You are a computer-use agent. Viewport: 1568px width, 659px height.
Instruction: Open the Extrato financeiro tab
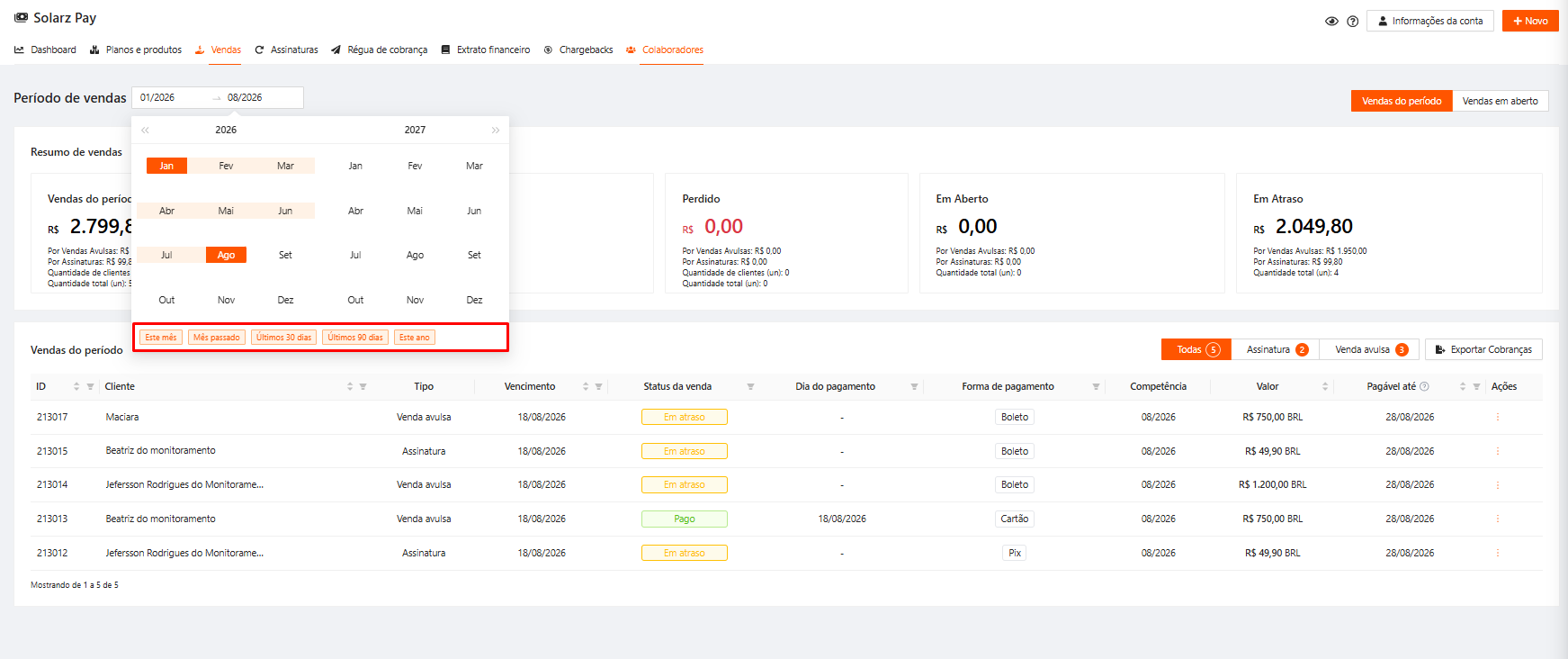[x=486, y=50]
